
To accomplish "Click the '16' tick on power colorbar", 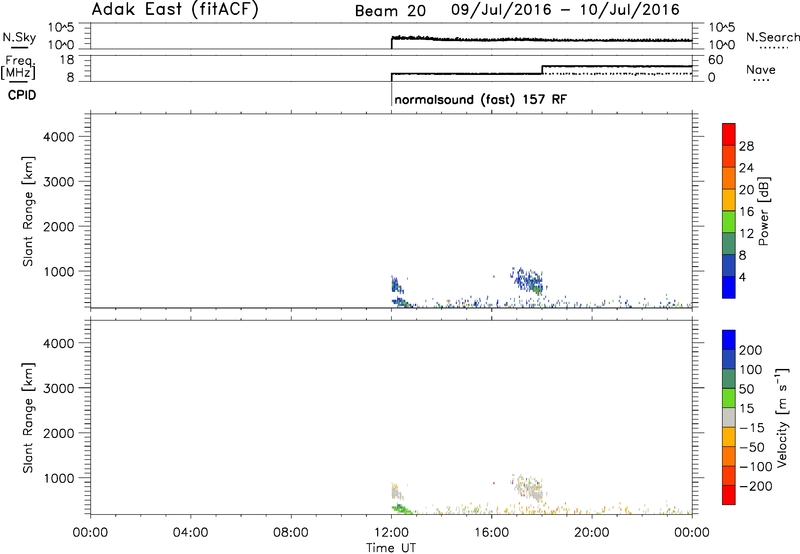I will pyautogui.click(x=746, y=212).
